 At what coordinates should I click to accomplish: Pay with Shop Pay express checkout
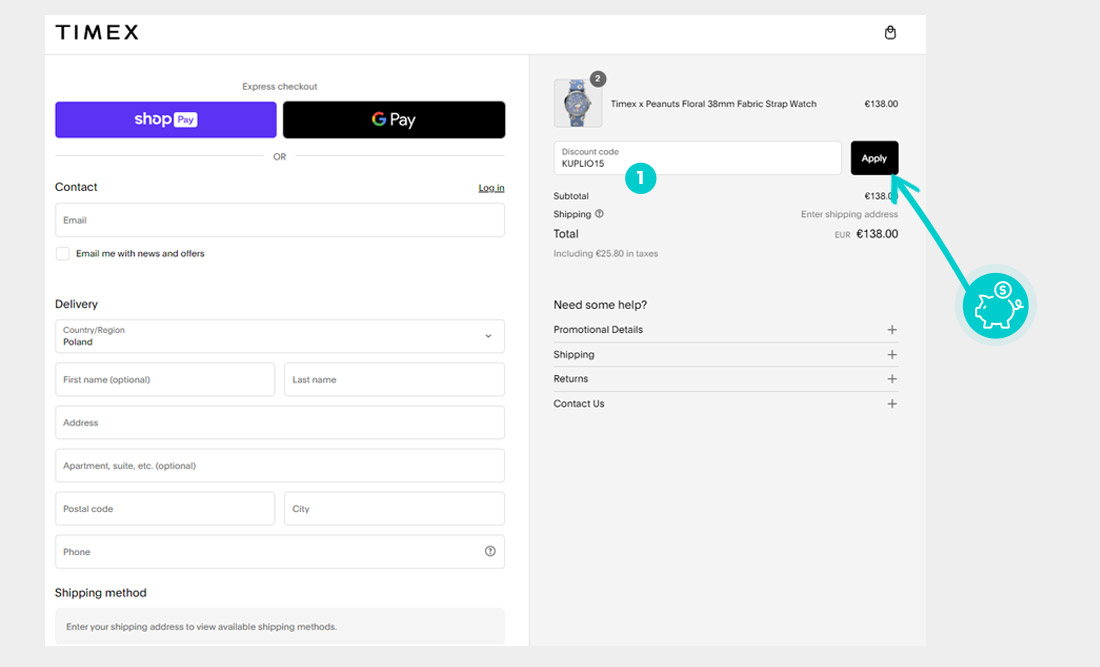166,120
